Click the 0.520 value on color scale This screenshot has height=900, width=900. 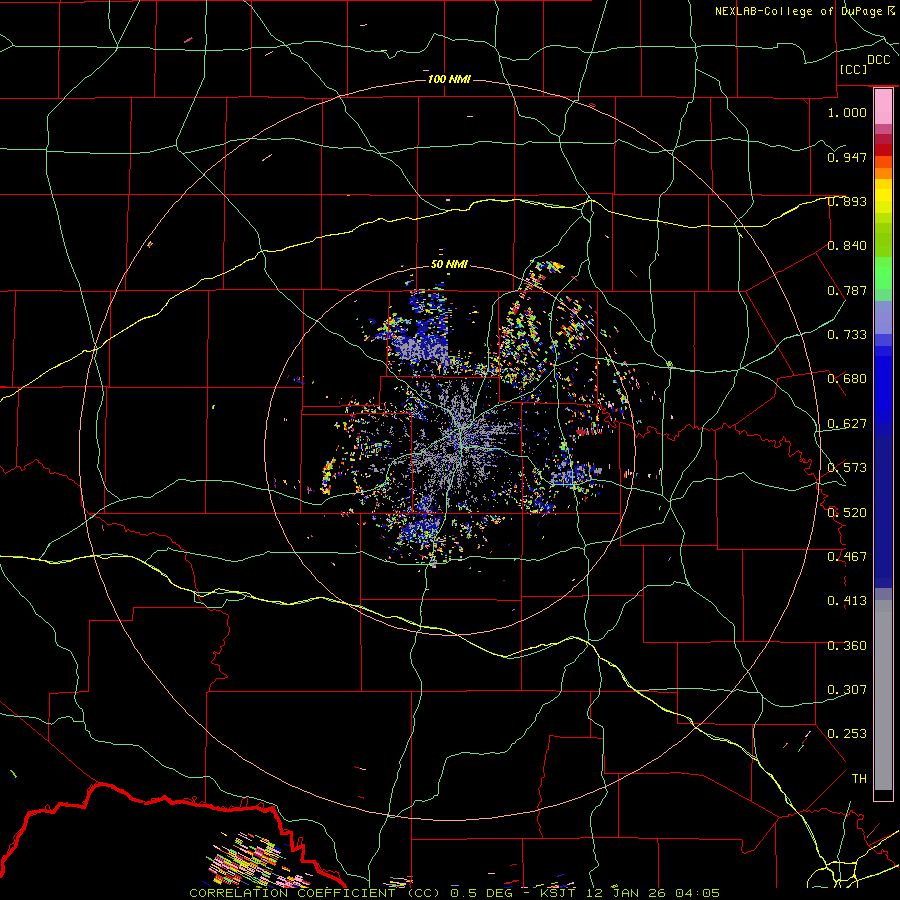coord(847,513)
